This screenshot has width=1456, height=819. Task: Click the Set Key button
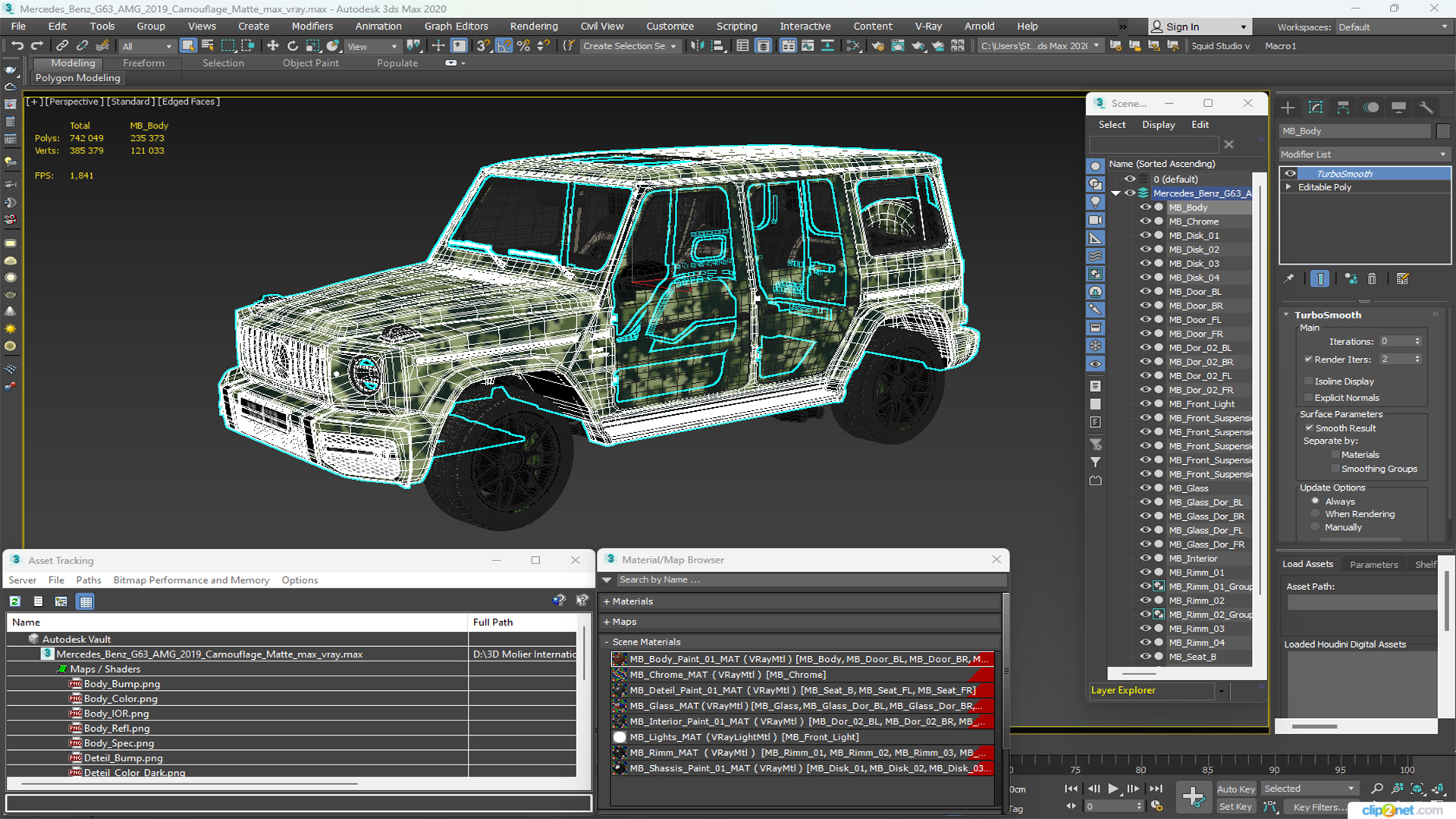coord(1235,807)
